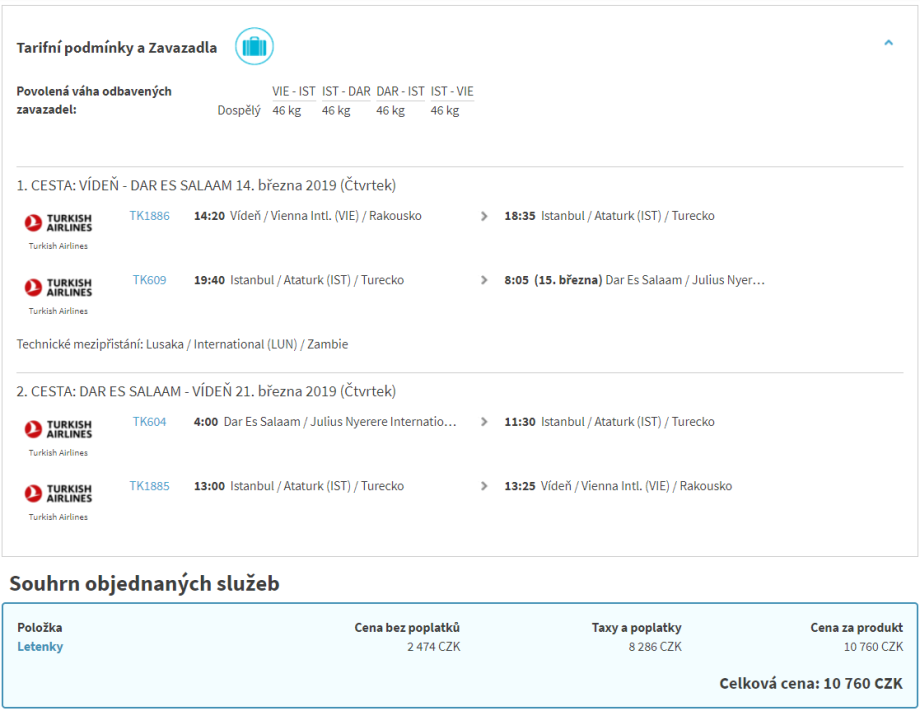This screenshot has height=711, width=920.
Task: Collapse the Tarifní podmínky a Zavazadla section
Action: pos(888,43)
